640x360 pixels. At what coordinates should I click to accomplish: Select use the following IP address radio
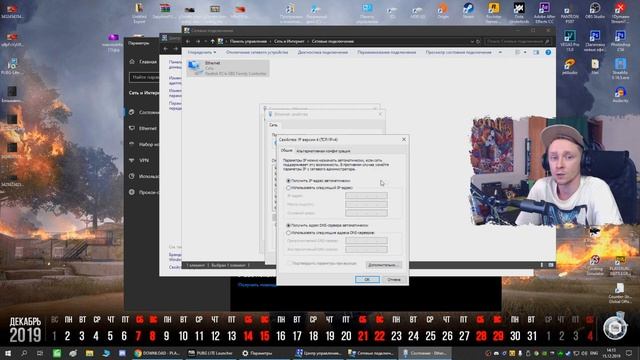click(x=289, y=188)
